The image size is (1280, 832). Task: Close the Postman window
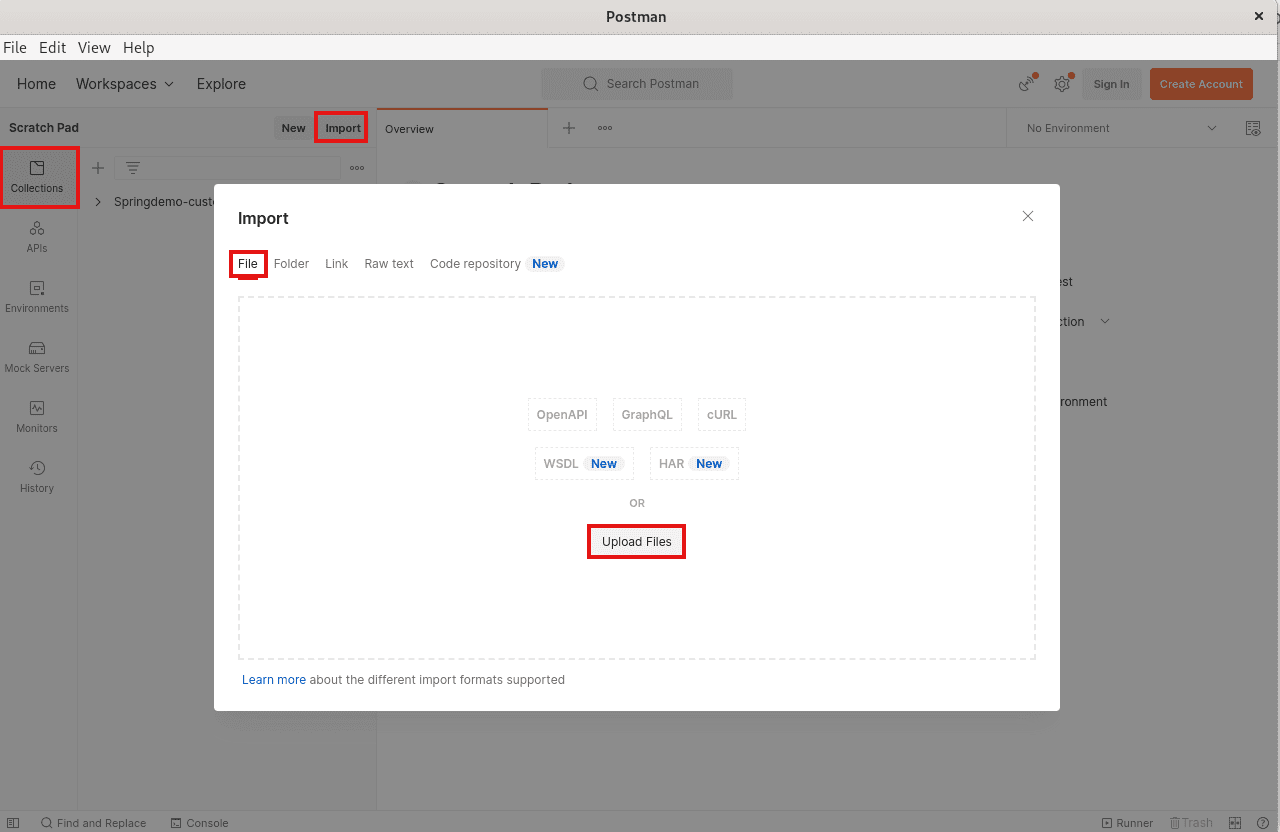click(x=1259, y=16)
